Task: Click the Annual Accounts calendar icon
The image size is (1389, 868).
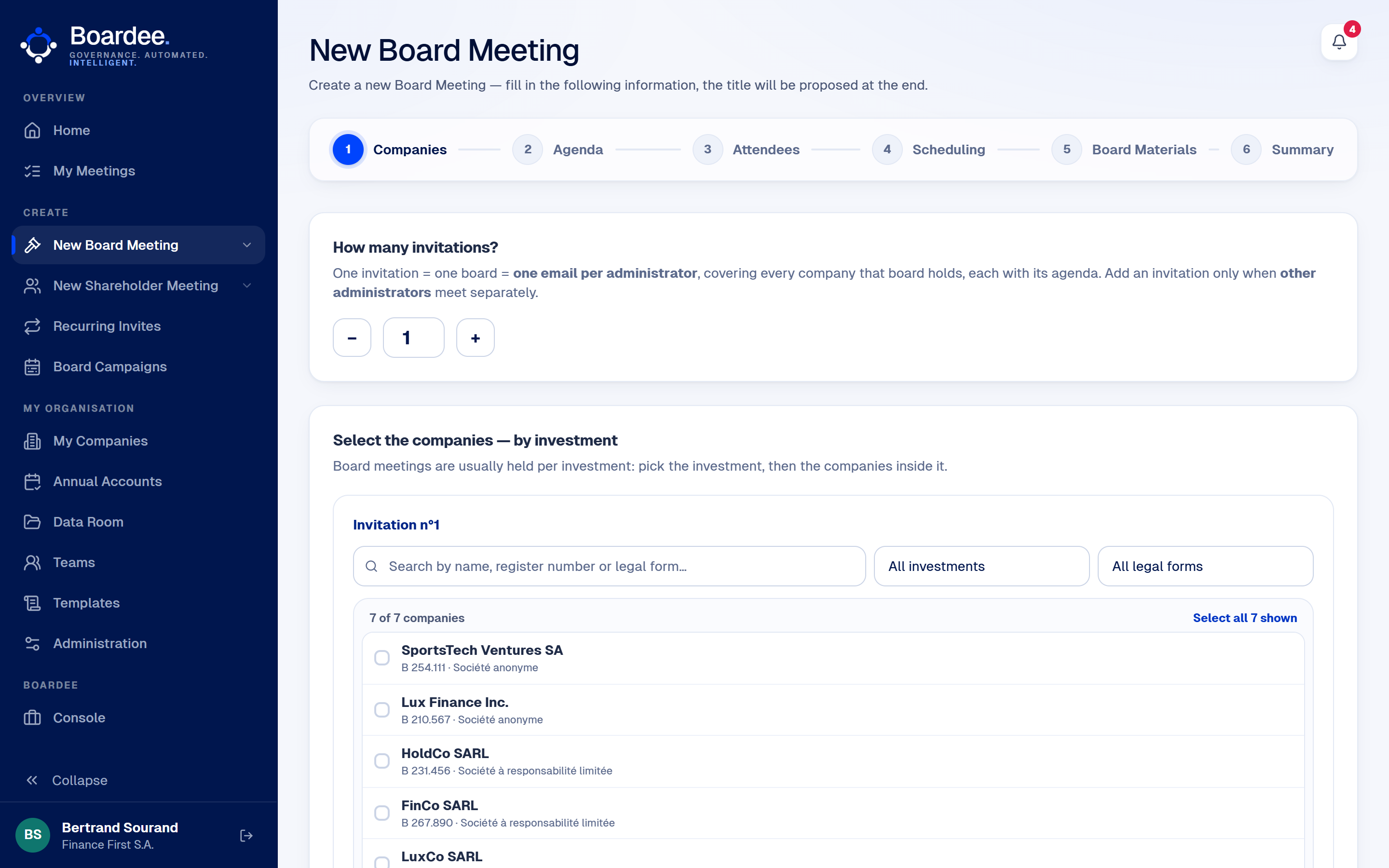Action: (x=32, y=482)
